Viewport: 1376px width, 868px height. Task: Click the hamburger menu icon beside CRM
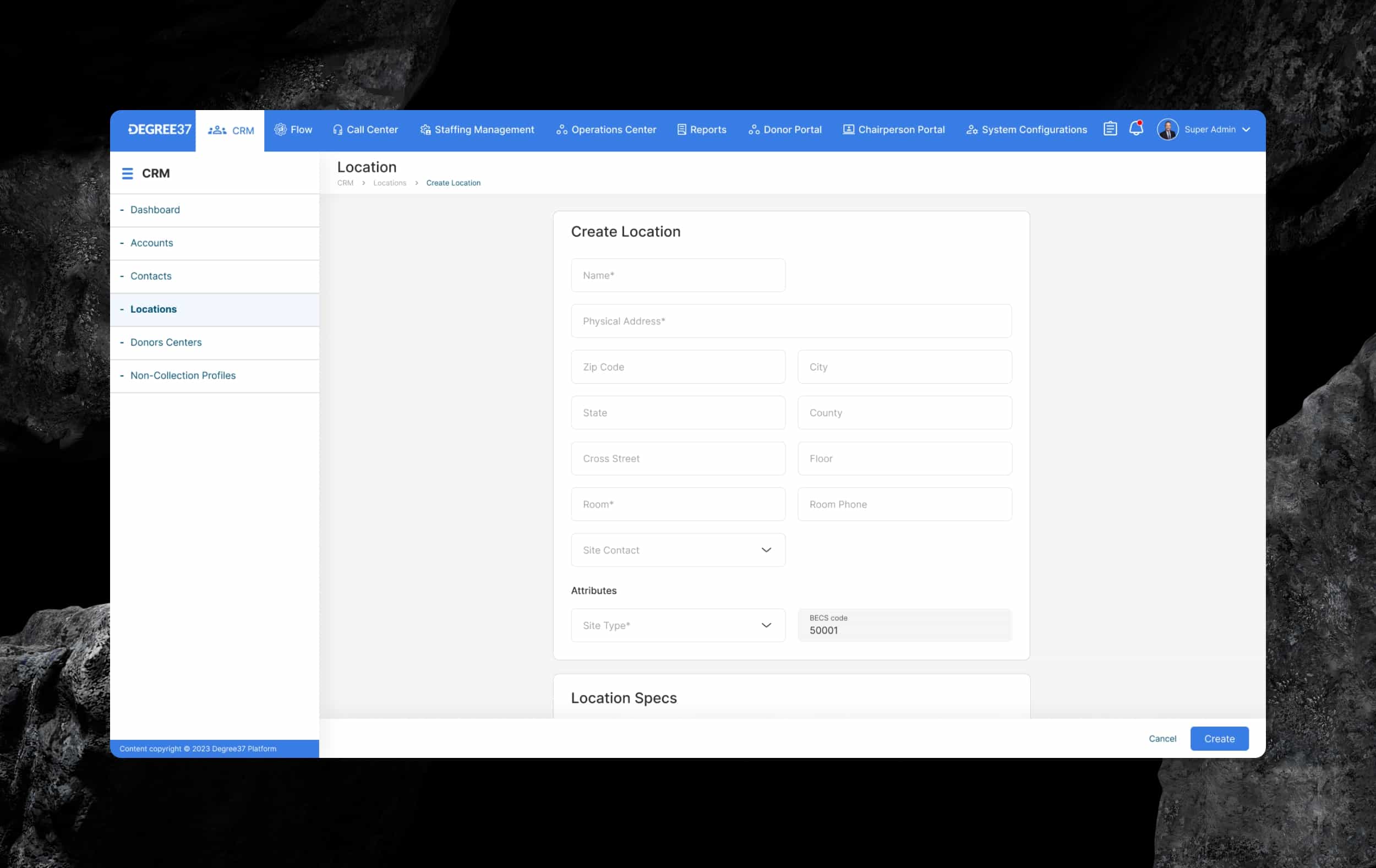coord(128,173)
